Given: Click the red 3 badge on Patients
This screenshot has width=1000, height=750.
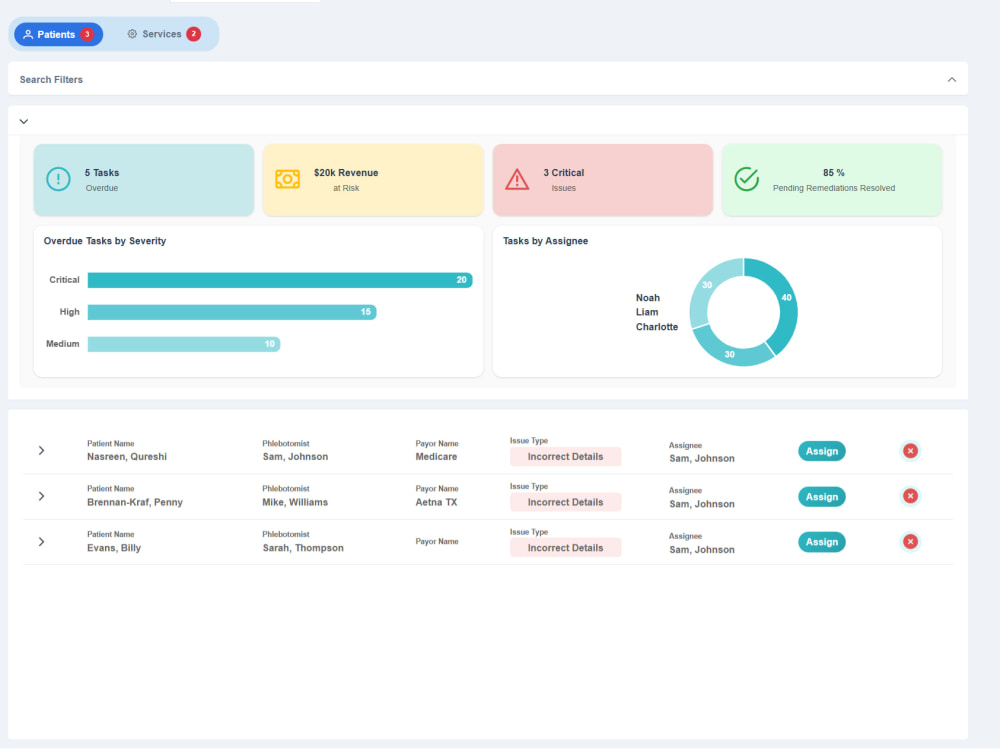Looking at the screenshot, I should click(87, 34).
